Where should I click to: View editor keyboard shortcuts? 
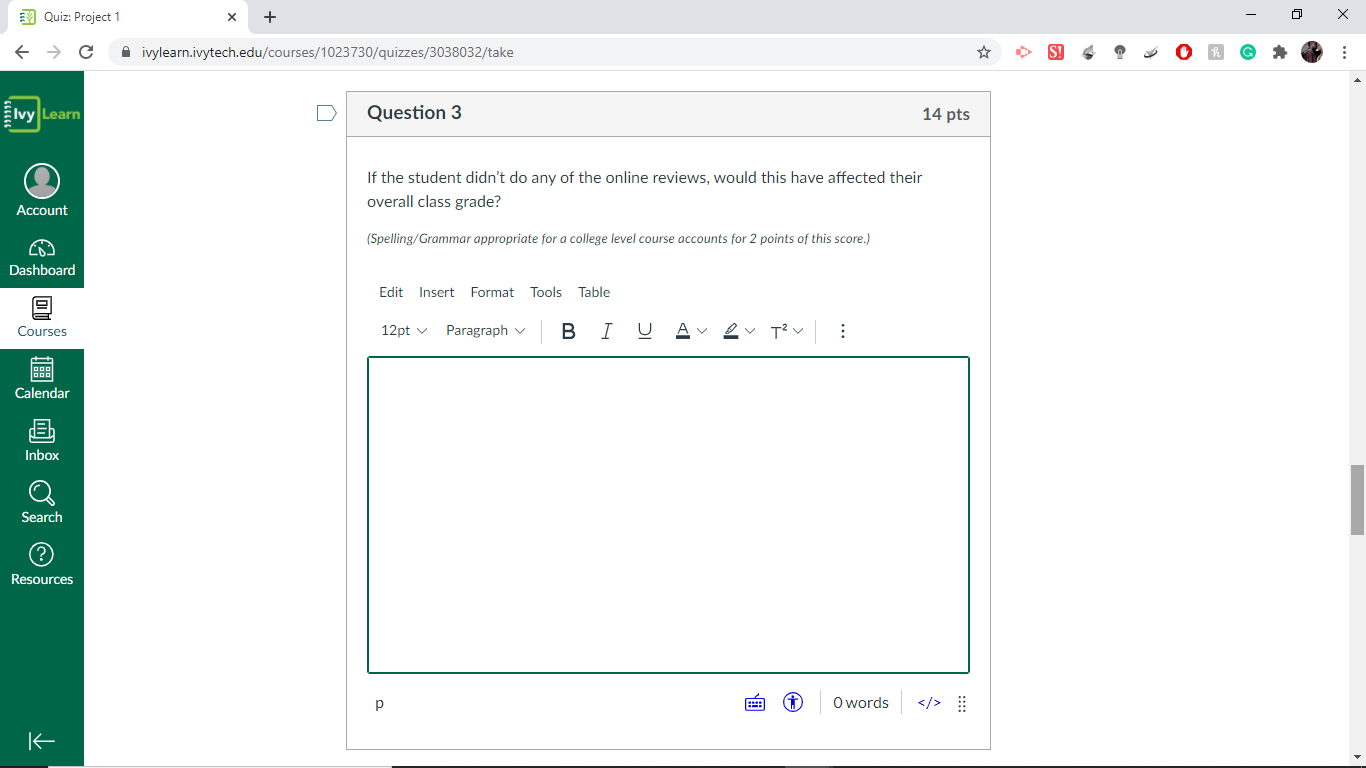pyautogui.click(x=755, y=702)
